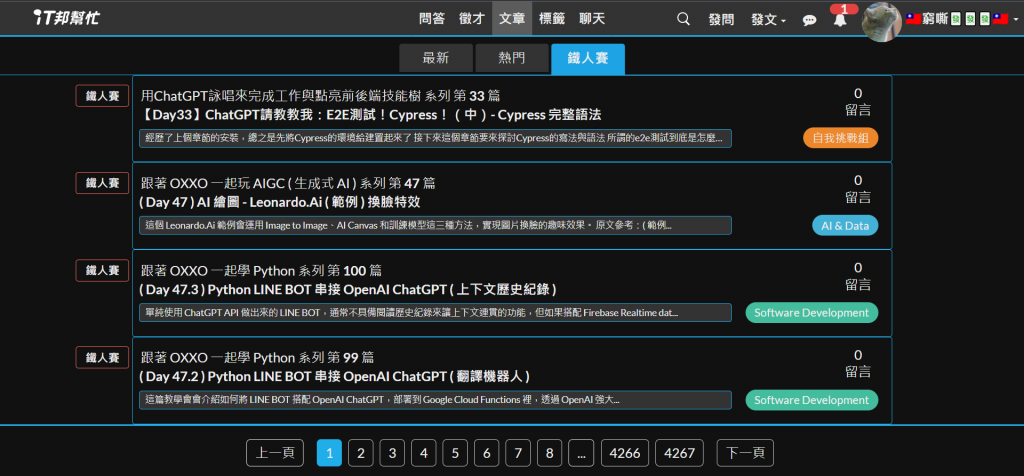Select 文章 in the top navigation
This screenshot has width=1024, height=476.
tap(511, 18)
